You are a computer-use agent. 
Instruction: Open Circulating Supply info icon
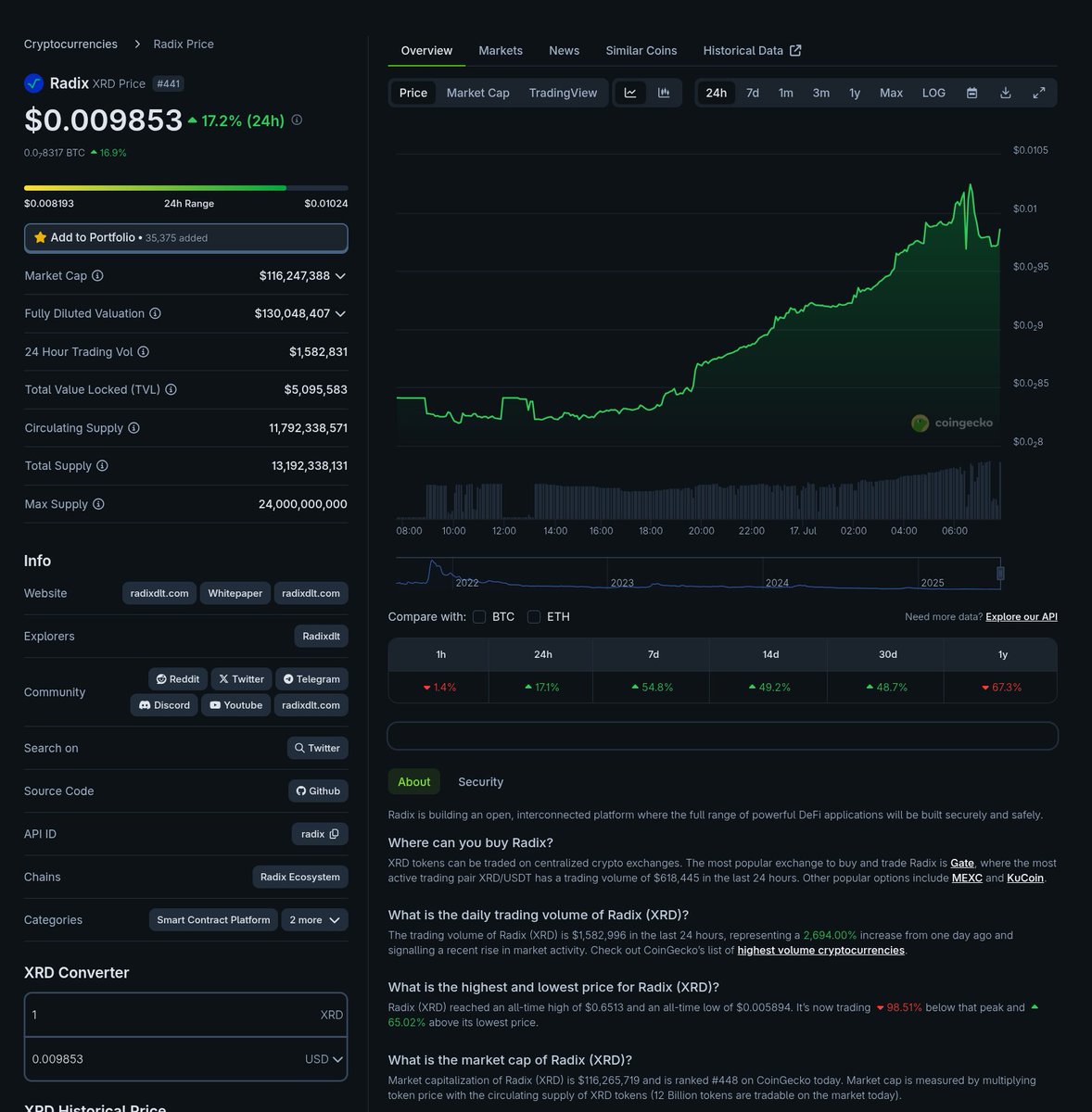(133, 427)
